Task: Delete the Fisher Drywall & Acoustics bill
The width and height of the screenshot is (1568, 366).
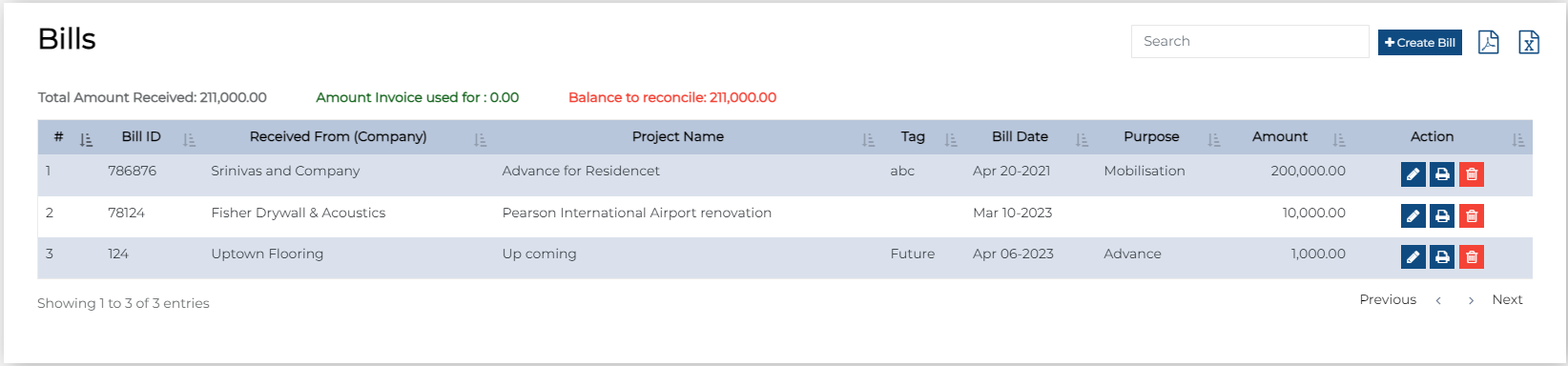Action: 1472,216
